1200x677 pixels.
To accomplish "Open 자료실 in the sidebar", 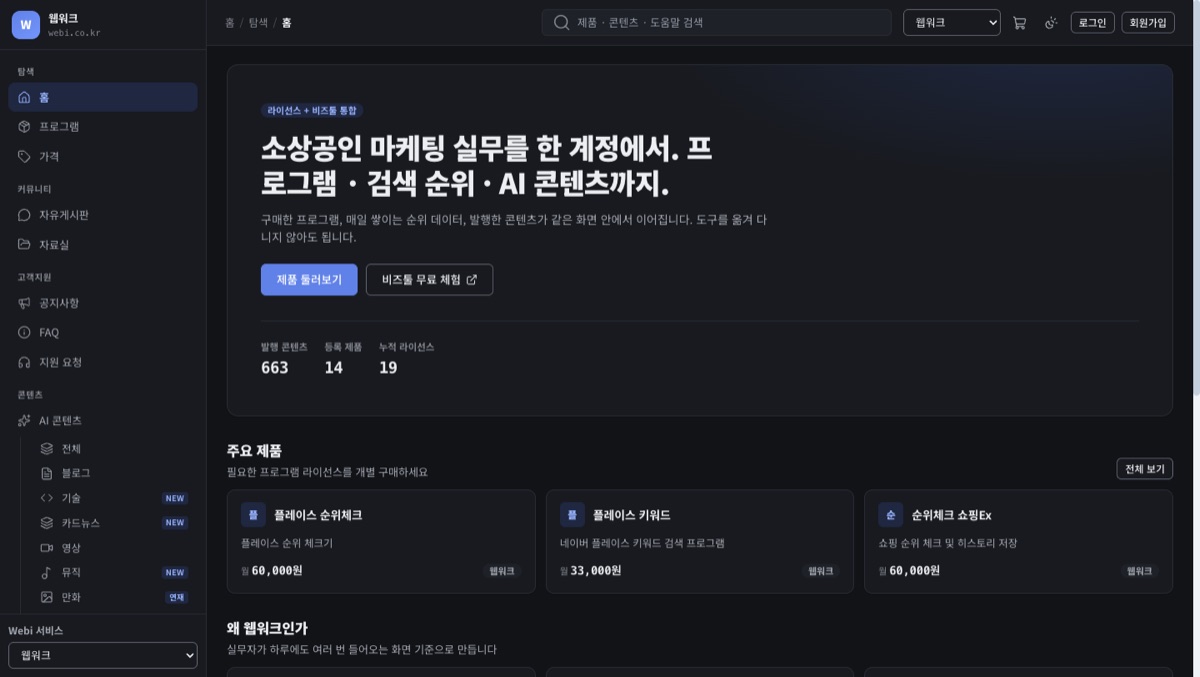I will pos(103,245).
